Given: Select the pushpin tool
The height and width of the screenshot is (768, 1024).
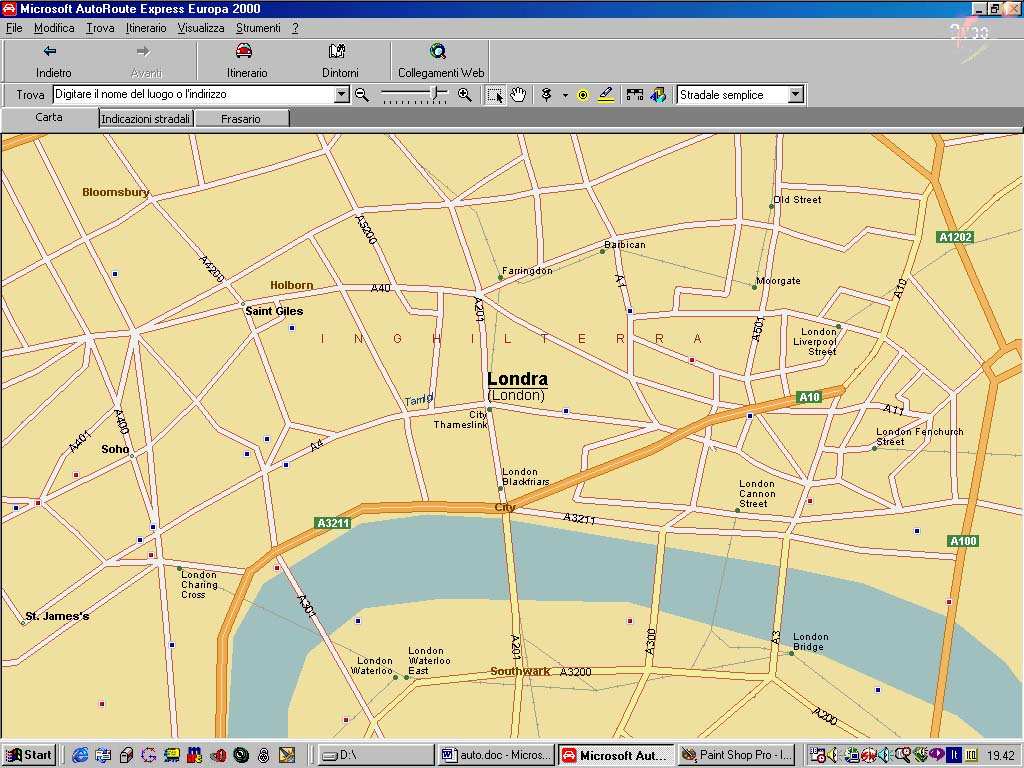Looking at the screenshot, I should 547,95.
